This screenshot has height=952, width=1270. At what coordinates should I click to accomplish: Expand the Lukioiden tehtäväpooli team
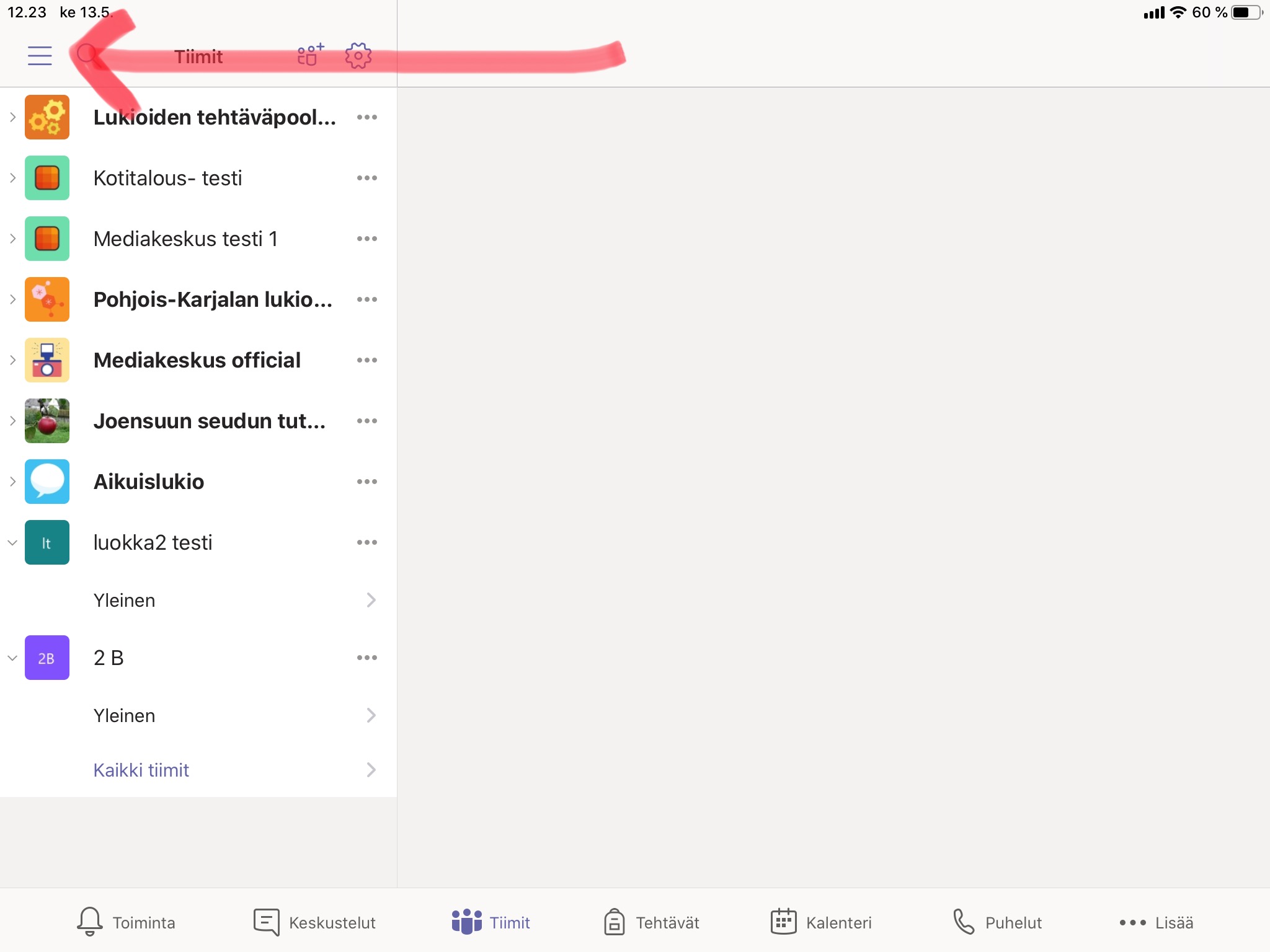pos(12,117)
